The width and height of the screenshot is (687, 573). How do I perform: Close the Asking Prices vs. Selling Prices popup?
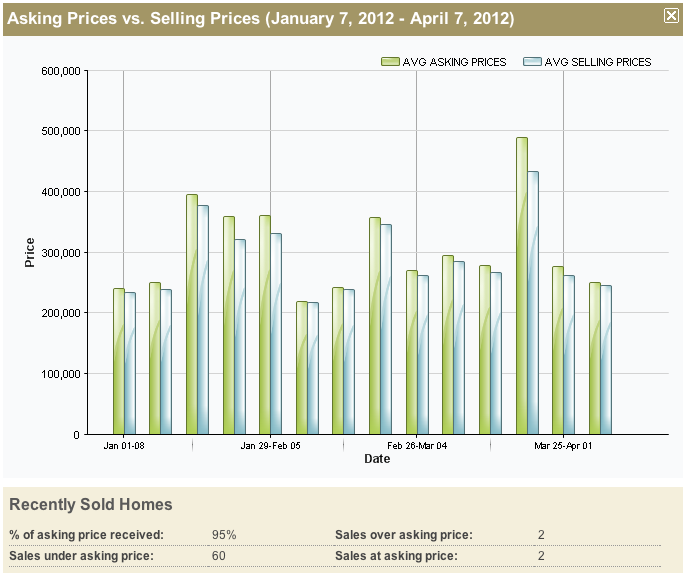pyautogui.click(x=671, y=16)
